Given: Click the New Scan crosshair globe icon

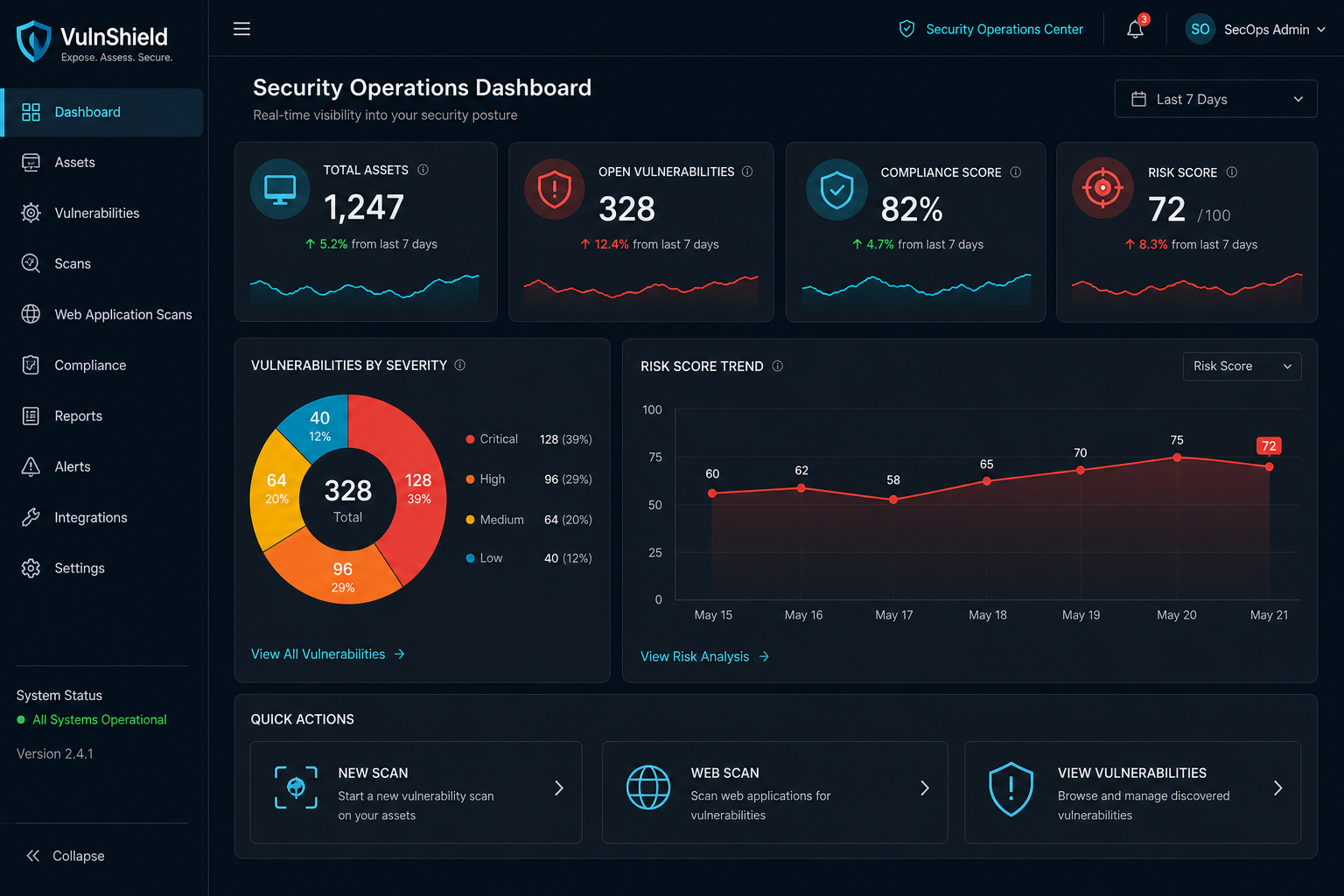Looking at the screenshot, I should [x=297, y=787].
